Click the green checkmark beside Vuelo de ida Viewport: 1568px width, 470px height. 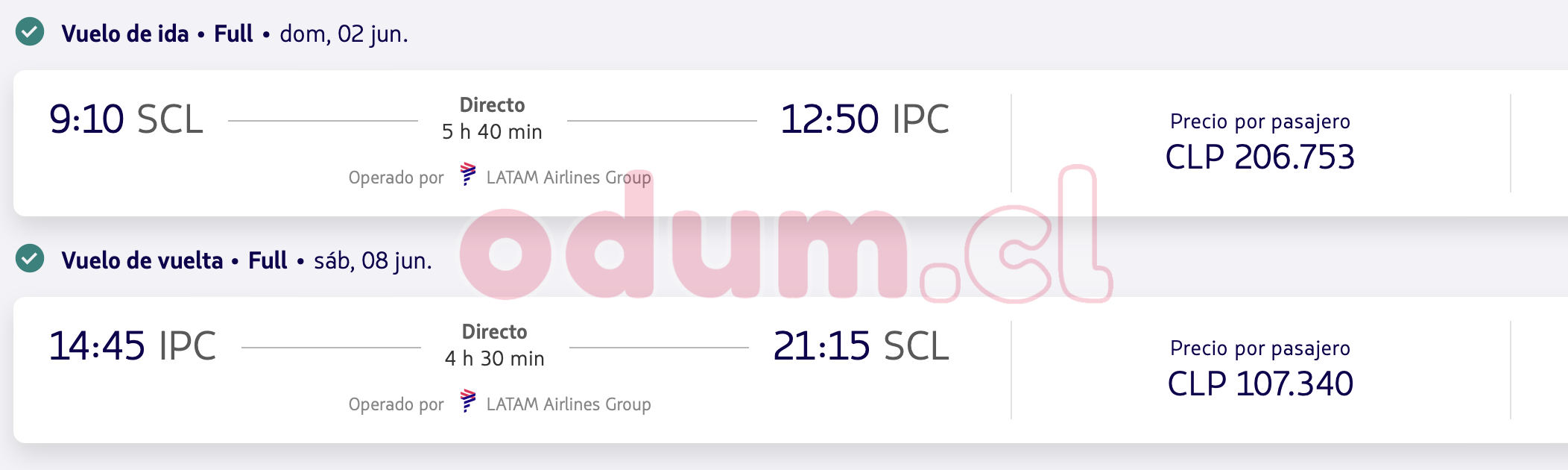30,33
